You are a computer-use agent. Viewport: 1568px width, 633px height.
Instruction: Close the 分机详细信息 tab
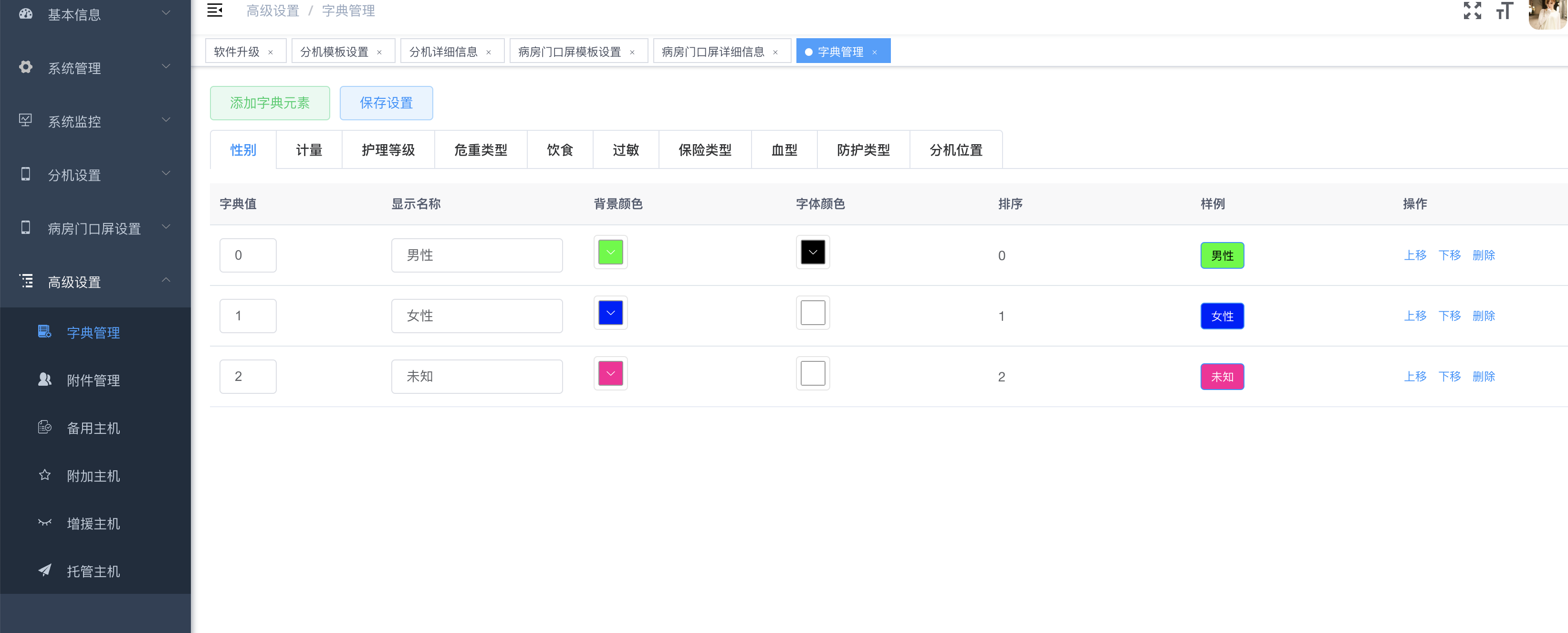pyautogui.click(x=489, y=53)
